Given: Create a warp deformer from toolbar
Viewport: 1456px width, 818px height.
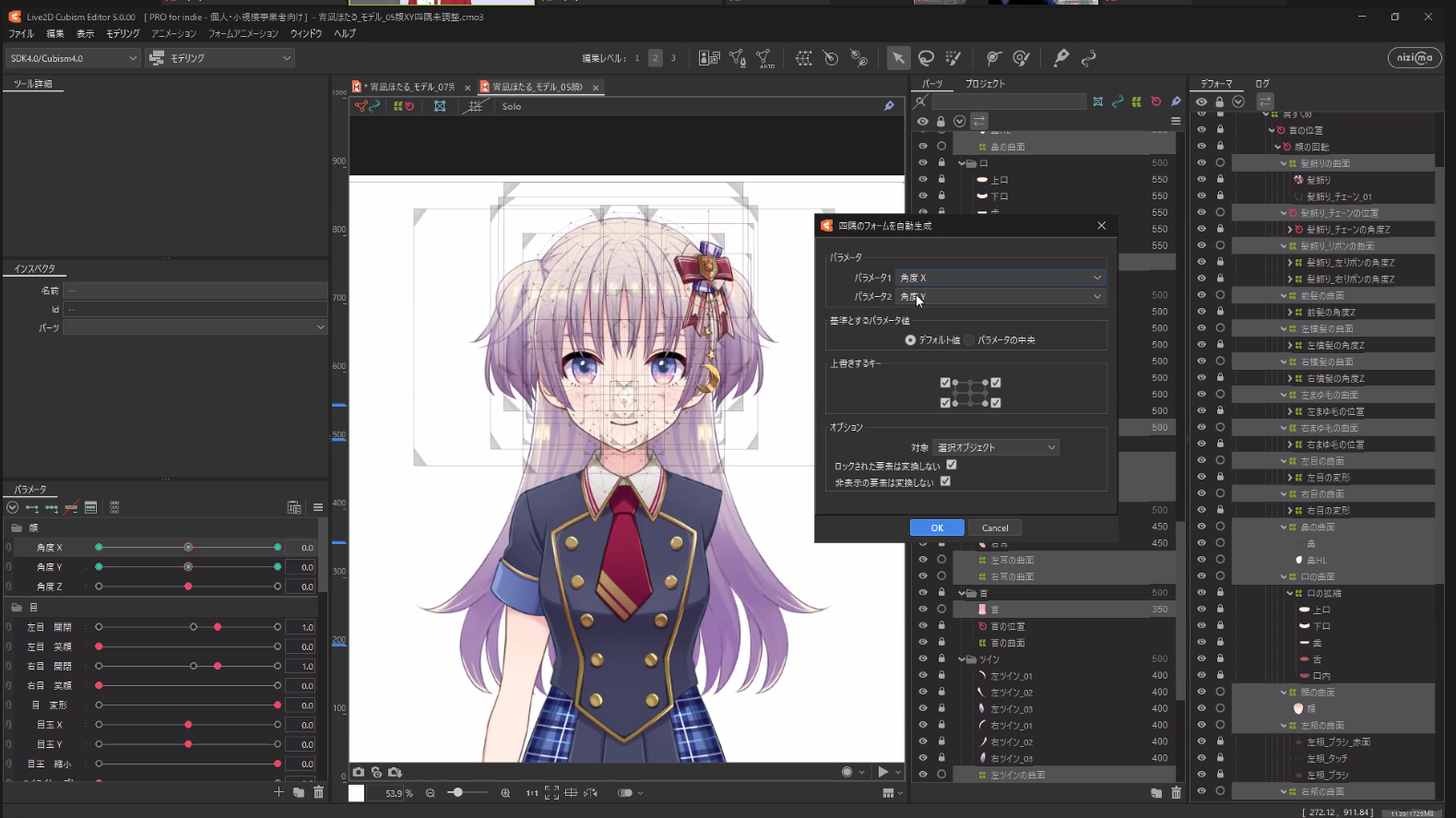Looking at the screenshot, I should [x=804, y=58].
